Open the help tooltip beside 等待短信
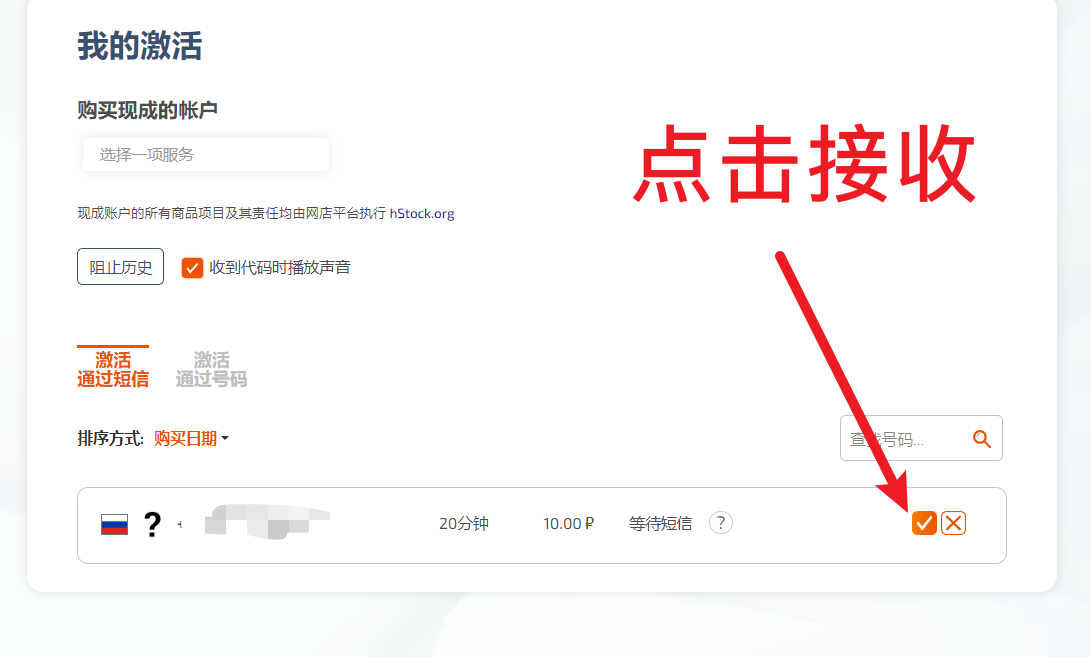The image size is (1091, 657). [721, 523]
